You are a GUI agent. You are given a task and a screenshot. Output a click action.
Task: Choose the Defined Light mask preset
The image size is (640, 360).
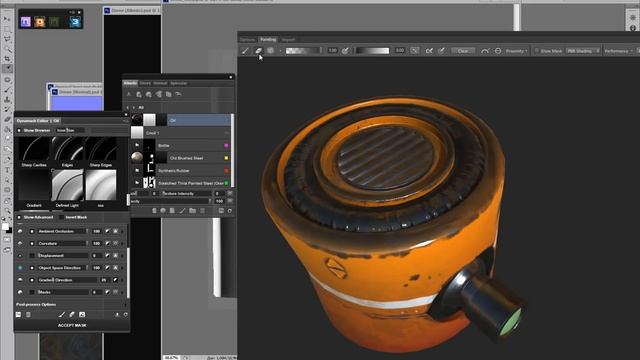[x=67, y=186]
